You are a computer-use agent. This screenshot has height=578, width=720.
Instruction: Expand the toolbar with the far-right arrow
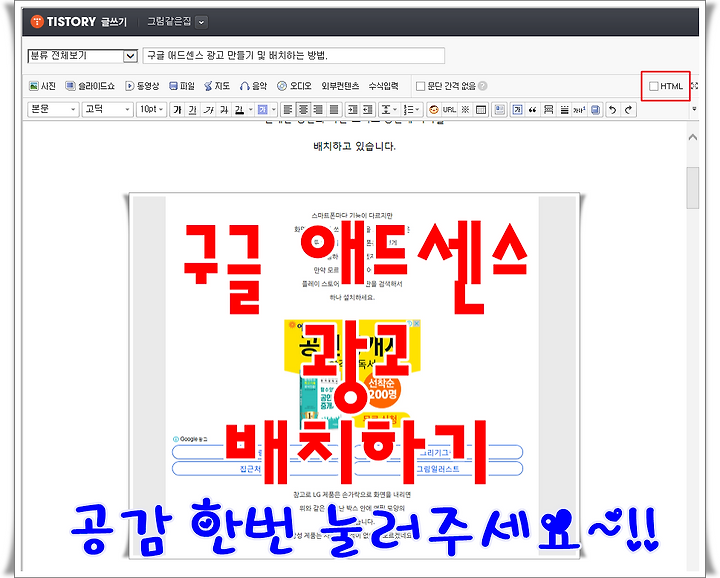pos(694,109)
